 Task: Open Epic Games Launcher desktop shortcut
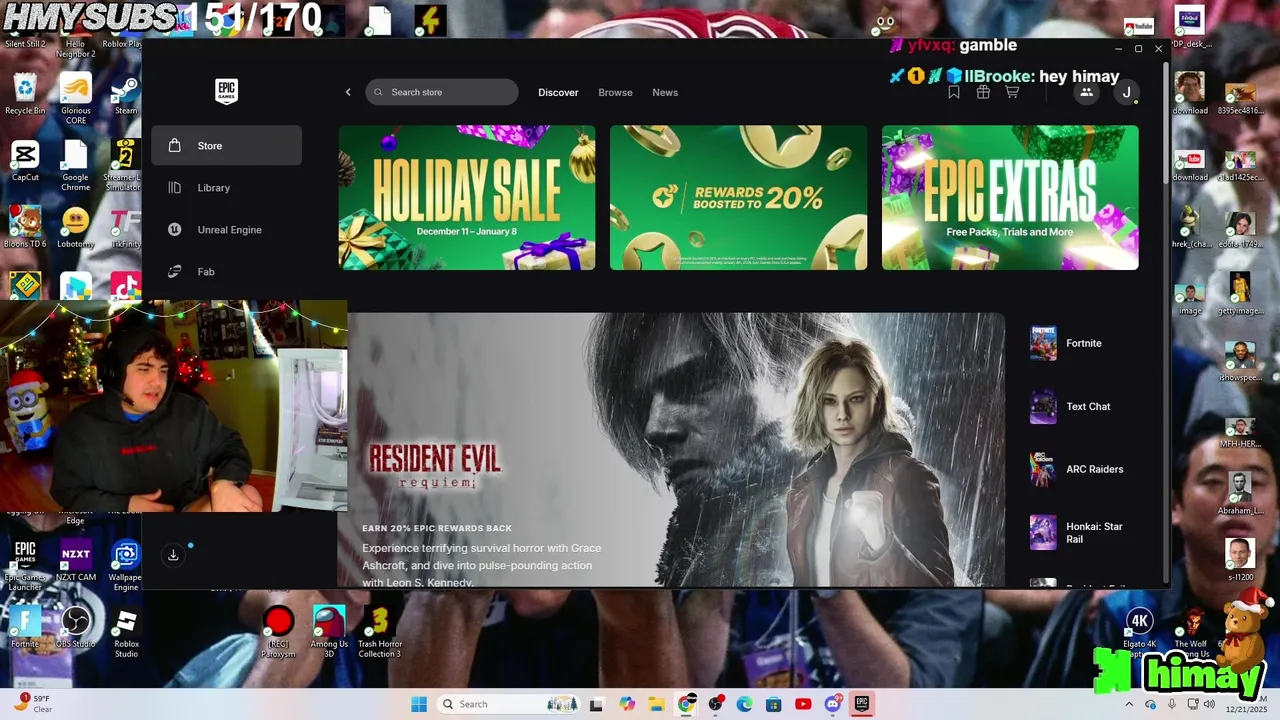tap(25, 565)
